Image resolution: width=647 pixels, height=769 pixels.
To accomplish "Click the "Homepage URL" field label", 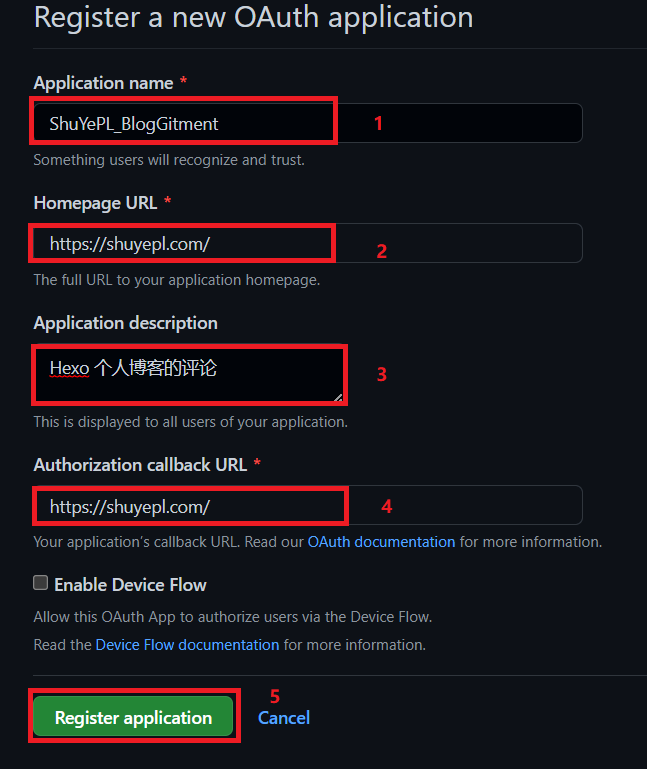I will [95, 203].
